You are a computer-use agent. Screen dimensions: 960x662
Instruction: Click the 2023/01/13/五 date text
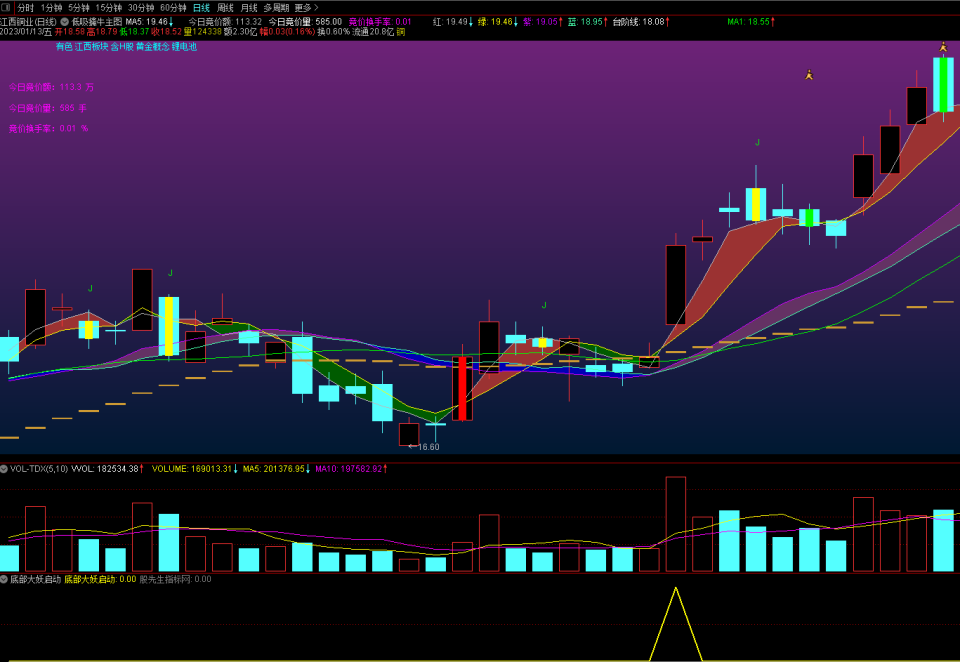[26, 32]
